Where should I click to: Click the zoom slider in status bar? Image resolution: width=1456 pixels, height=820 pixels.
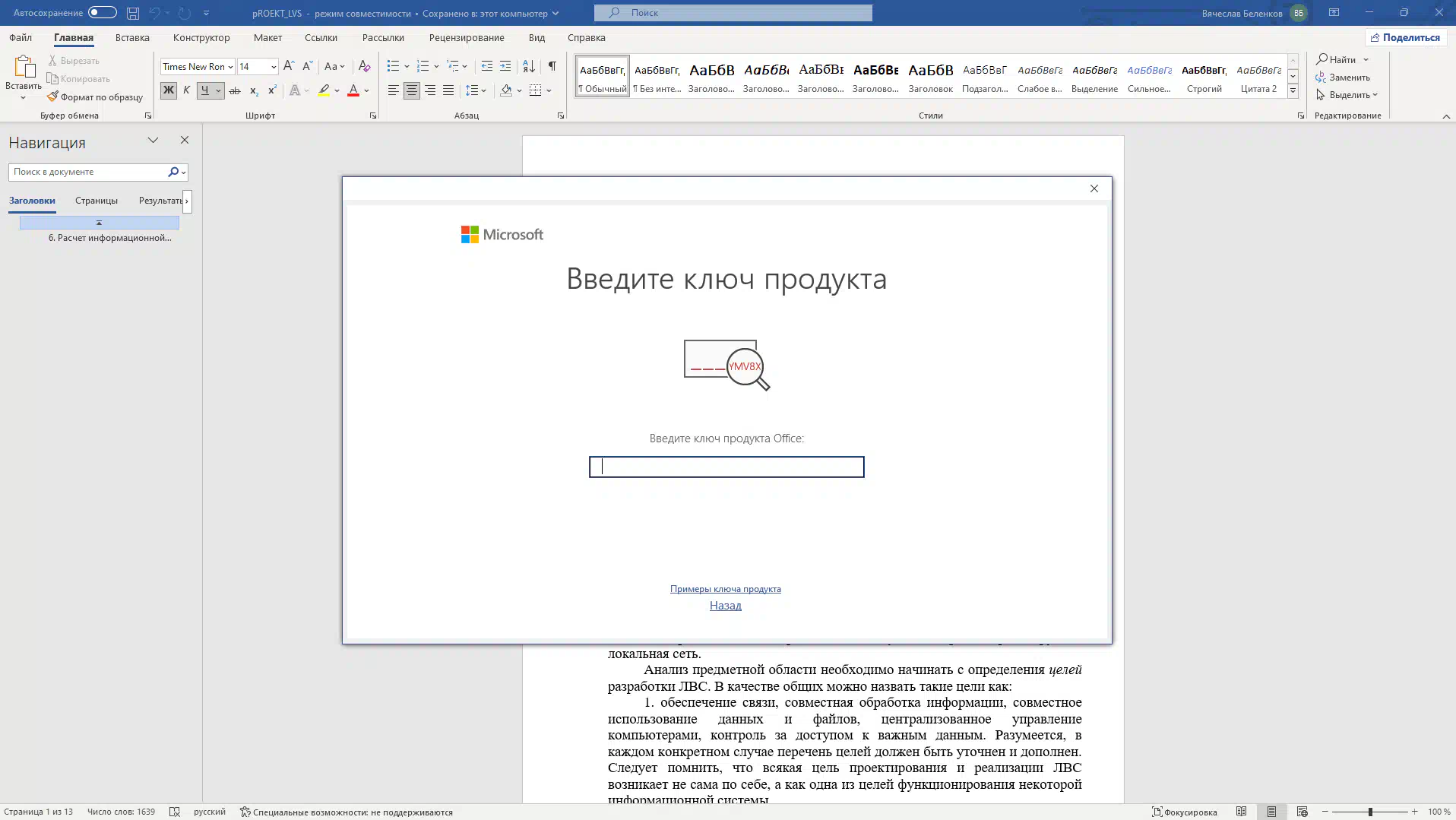[1370, 812]
